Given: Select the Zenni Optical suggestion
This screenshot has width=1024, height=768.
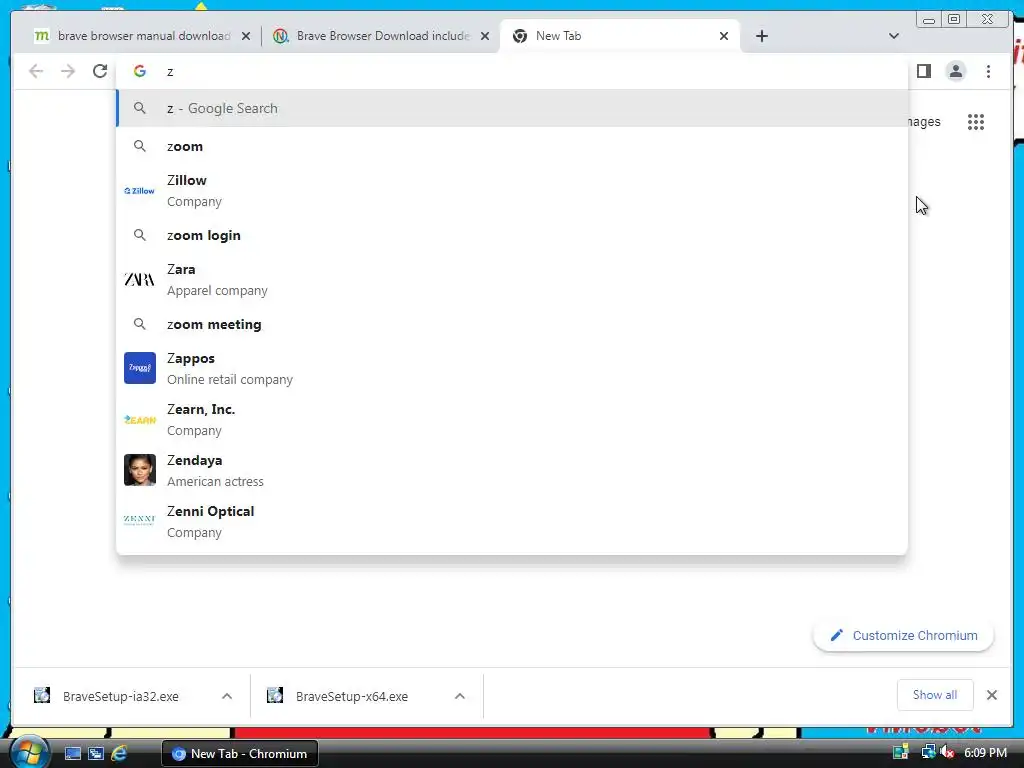Looking at the screenshot, I should [x=512, y=521].
